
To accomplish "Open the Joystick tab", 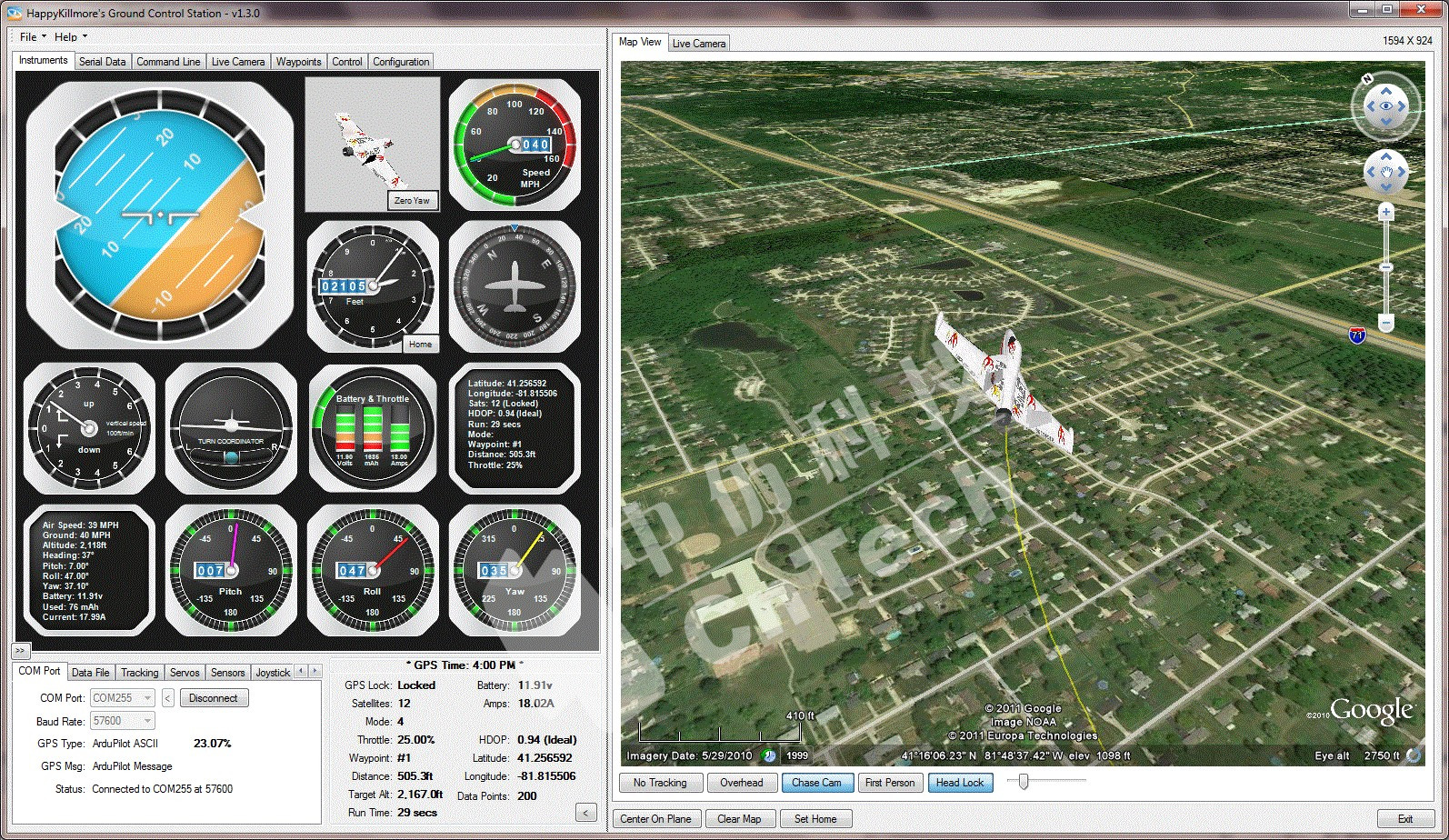I will tap(273, 673).
